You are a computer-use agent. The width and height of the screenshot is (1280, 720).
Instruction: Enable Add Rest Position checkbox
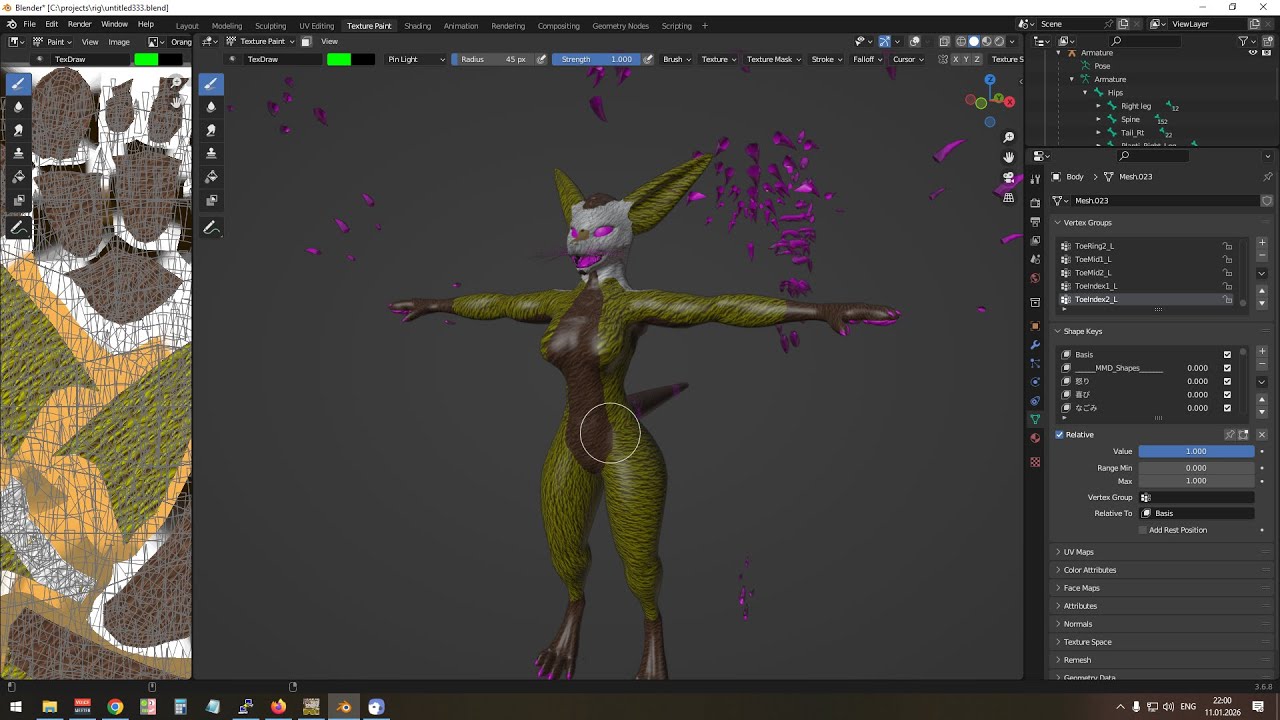[x=1143, y=530]
